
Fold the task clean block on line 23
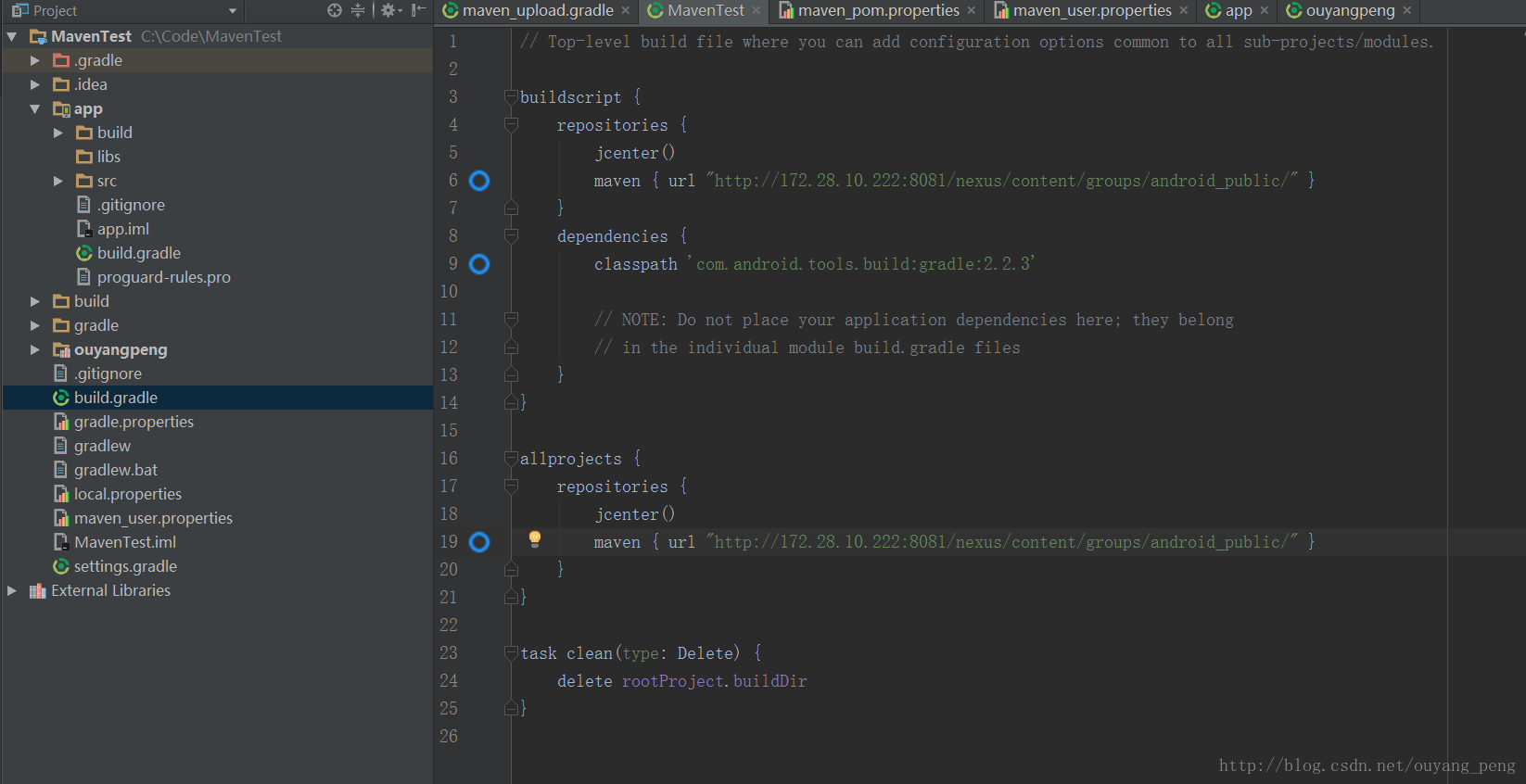511,652
